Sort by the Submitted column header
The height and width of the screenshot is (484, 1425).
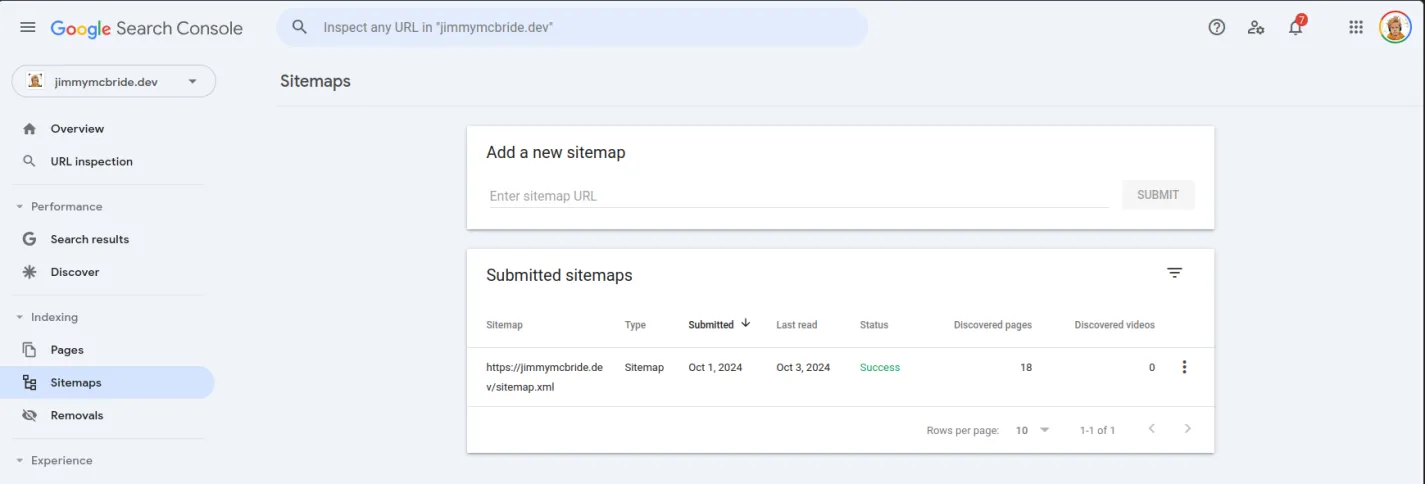(x=711, y=325)
